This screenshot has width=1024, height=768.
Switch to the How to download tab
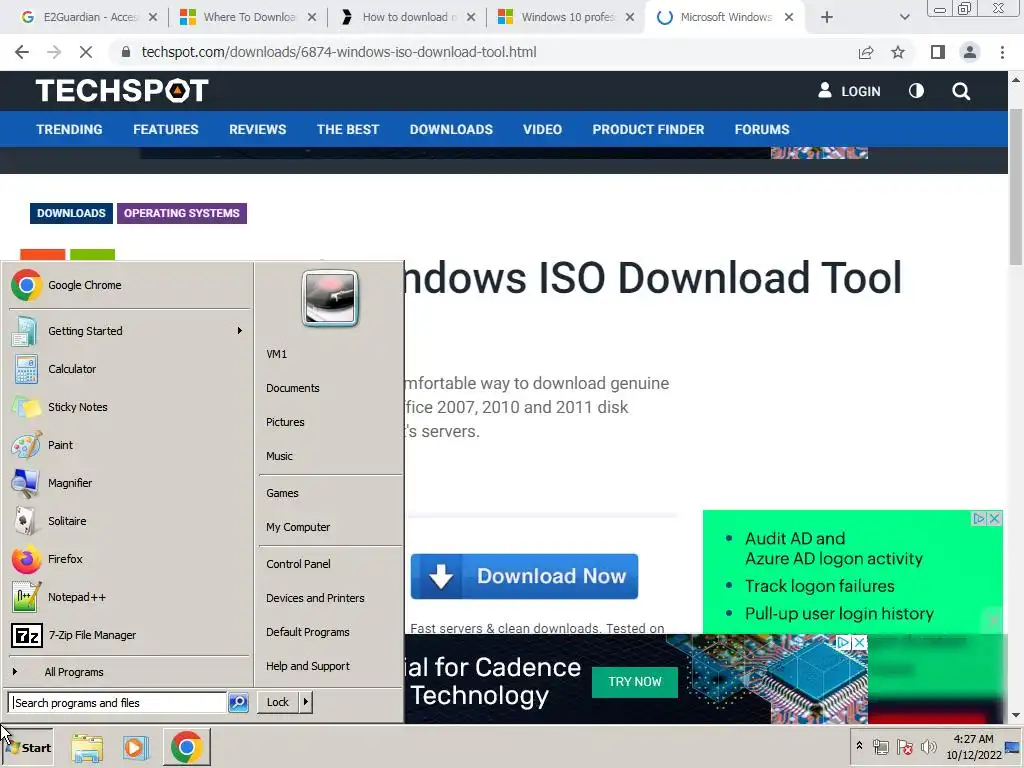click(406, 18)
